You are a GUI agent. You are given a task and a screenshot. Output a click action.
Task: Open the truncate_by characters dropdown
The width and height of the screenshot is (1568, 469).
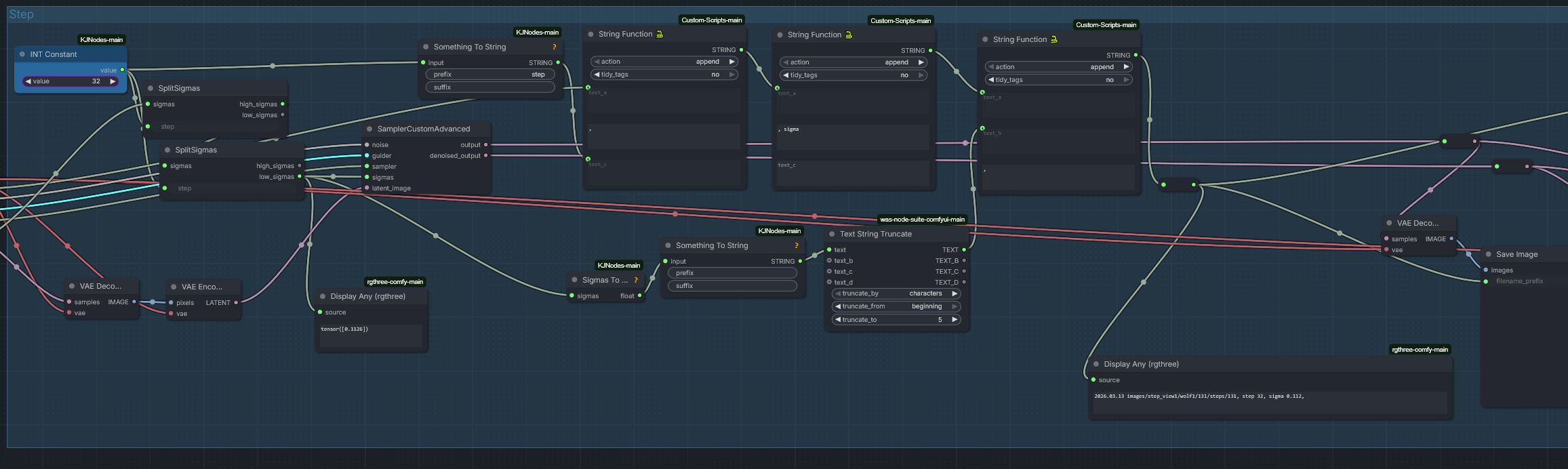(896, 293)
